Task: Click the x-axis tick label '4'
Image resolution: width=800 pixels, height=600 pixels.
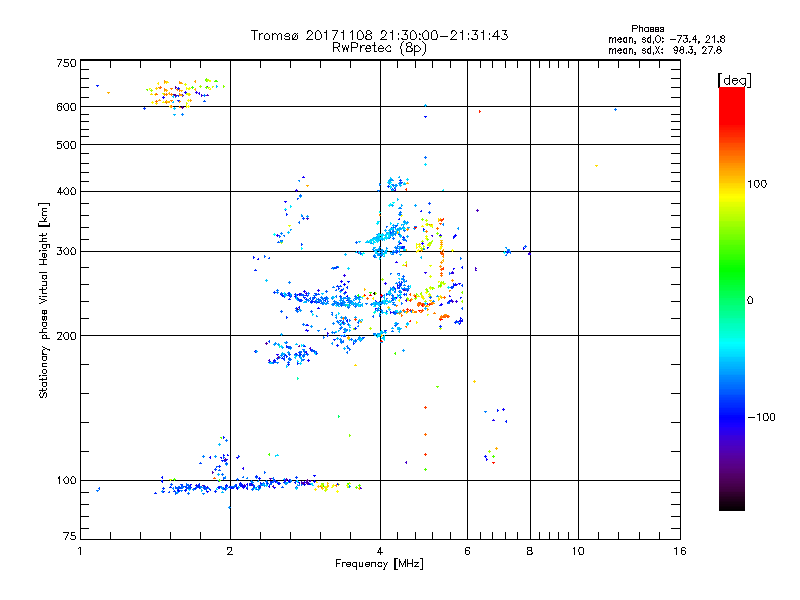Action: pos(380,551)
